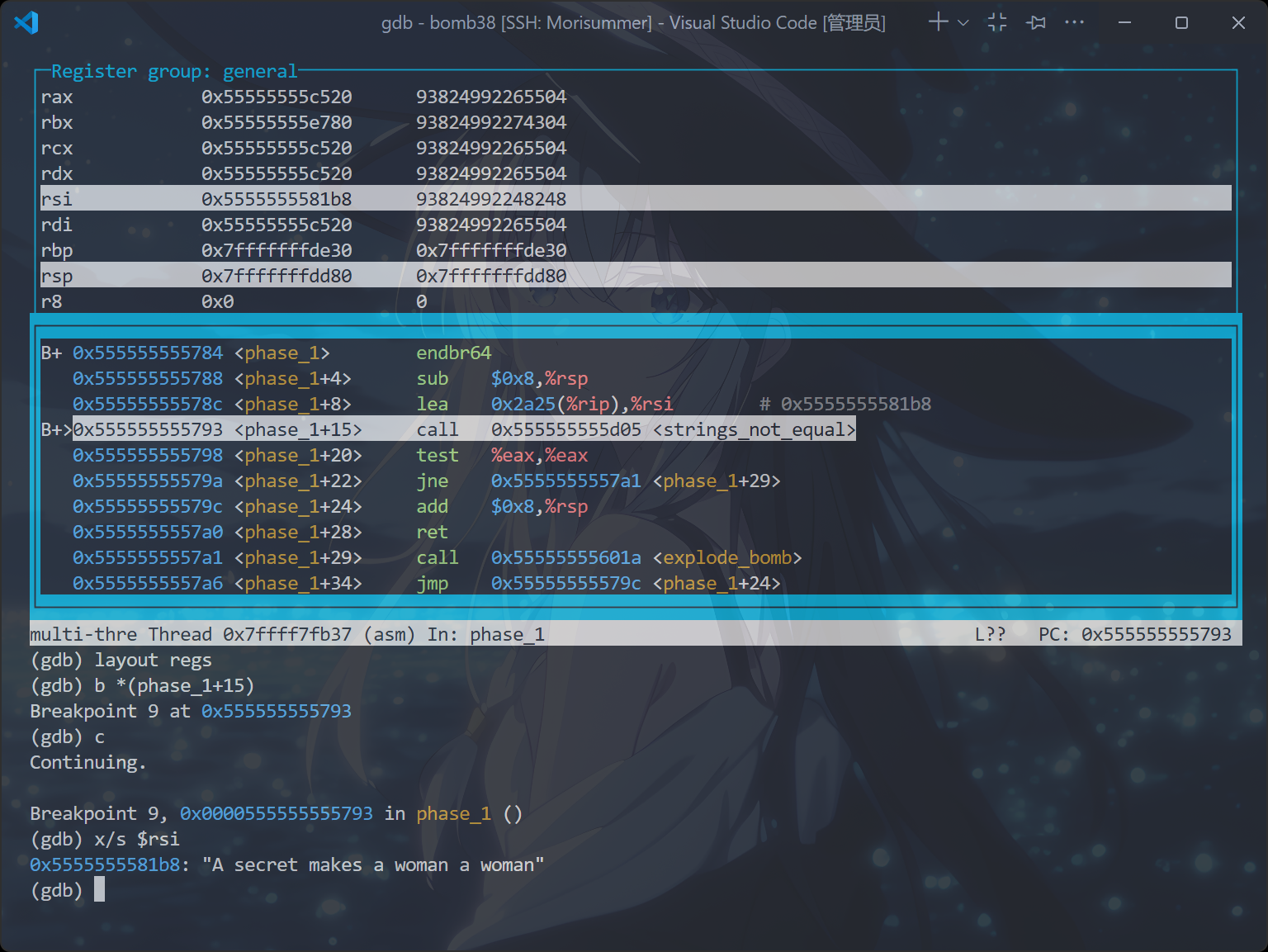Minimize the VS Code window
Viewport: 1268px width, 952px height.
click(1124, 22)
